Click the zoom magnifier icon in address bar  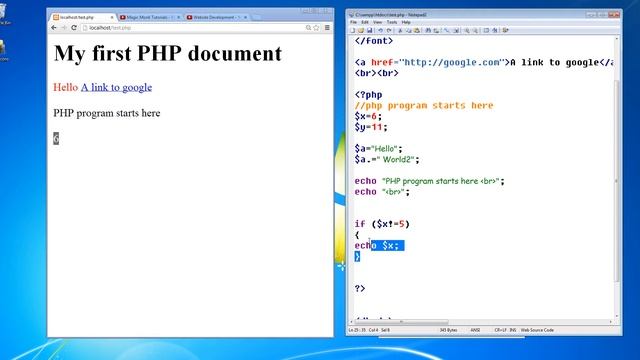308,28
